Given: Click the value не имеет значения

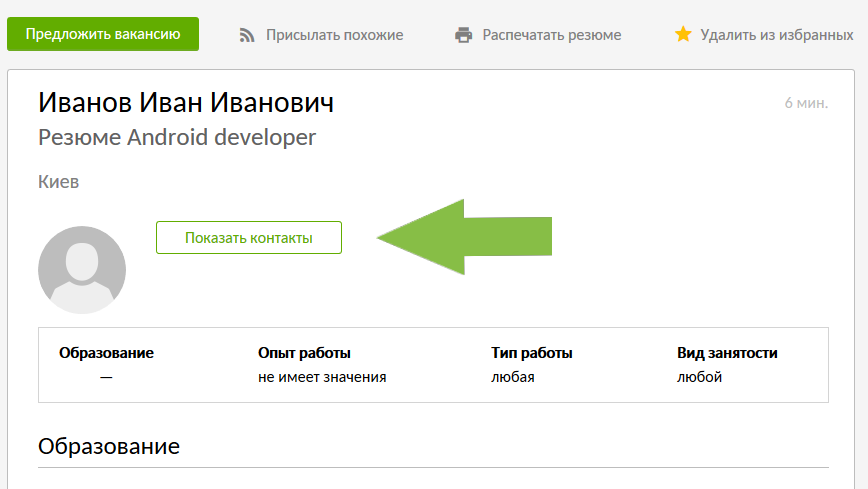Looking at the screenshot, I should click(322, 377).
